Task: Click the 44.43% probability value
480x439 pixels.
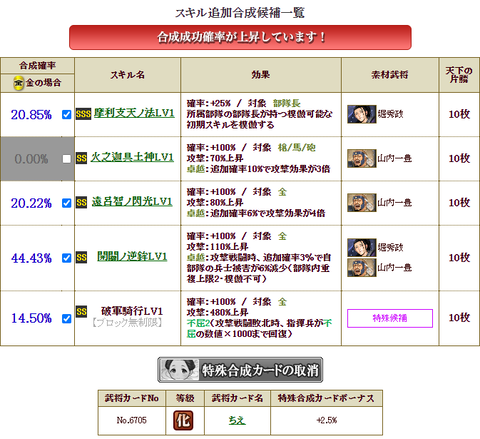Action: (x=31, y=258)
